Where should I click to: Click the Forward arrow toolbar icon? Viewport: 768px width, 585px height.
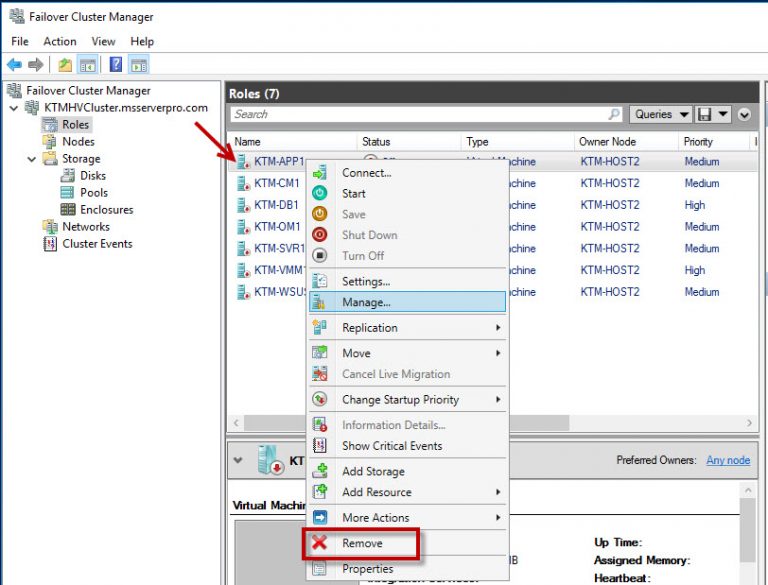[x=35, y=64]
